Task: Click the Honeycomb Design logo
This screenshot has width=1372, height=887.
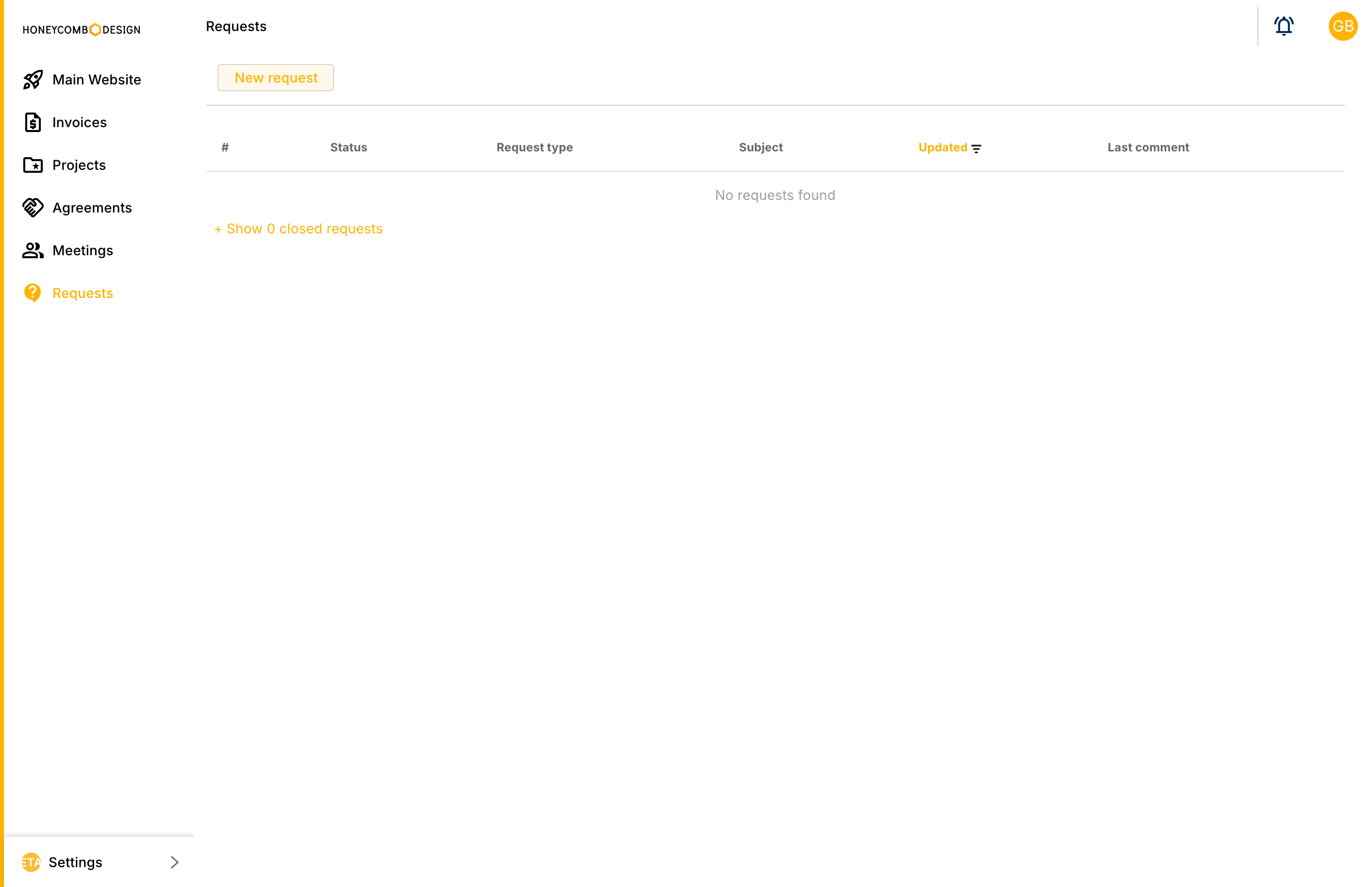Action: click(x=81, y=30)
